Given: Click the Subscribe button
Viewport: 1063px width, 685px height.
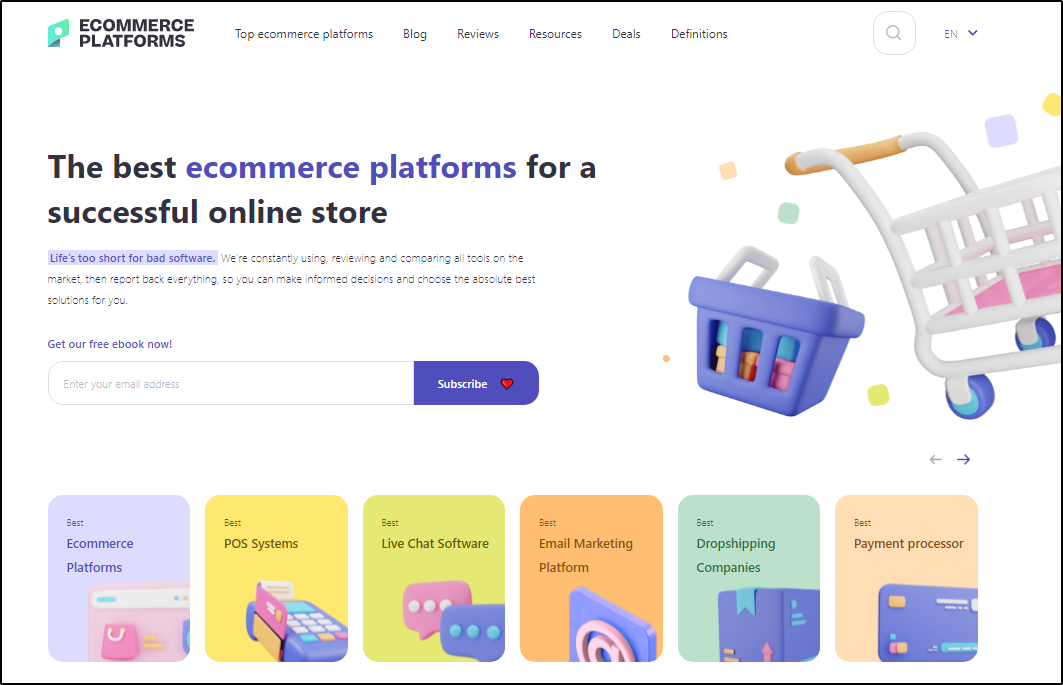Looking at the screenshot, I should pos(476,383).
